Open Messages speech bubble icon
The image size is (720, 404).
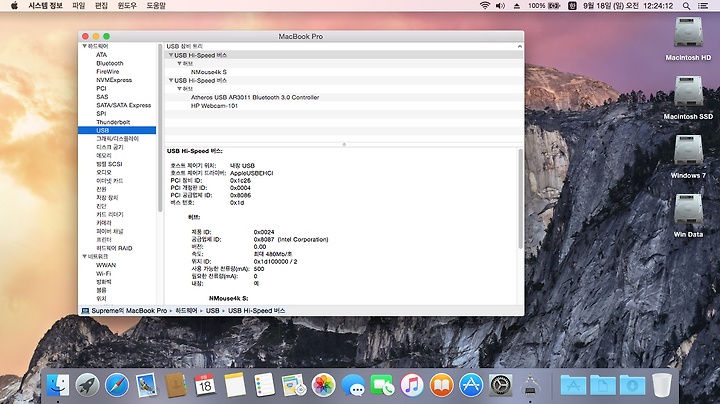tap(353, 385)
